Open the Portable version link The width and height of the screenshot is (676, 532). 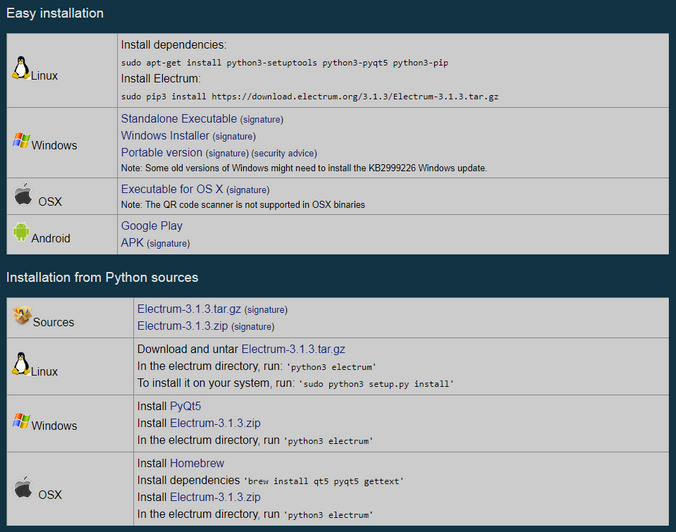tap(162, 153)
